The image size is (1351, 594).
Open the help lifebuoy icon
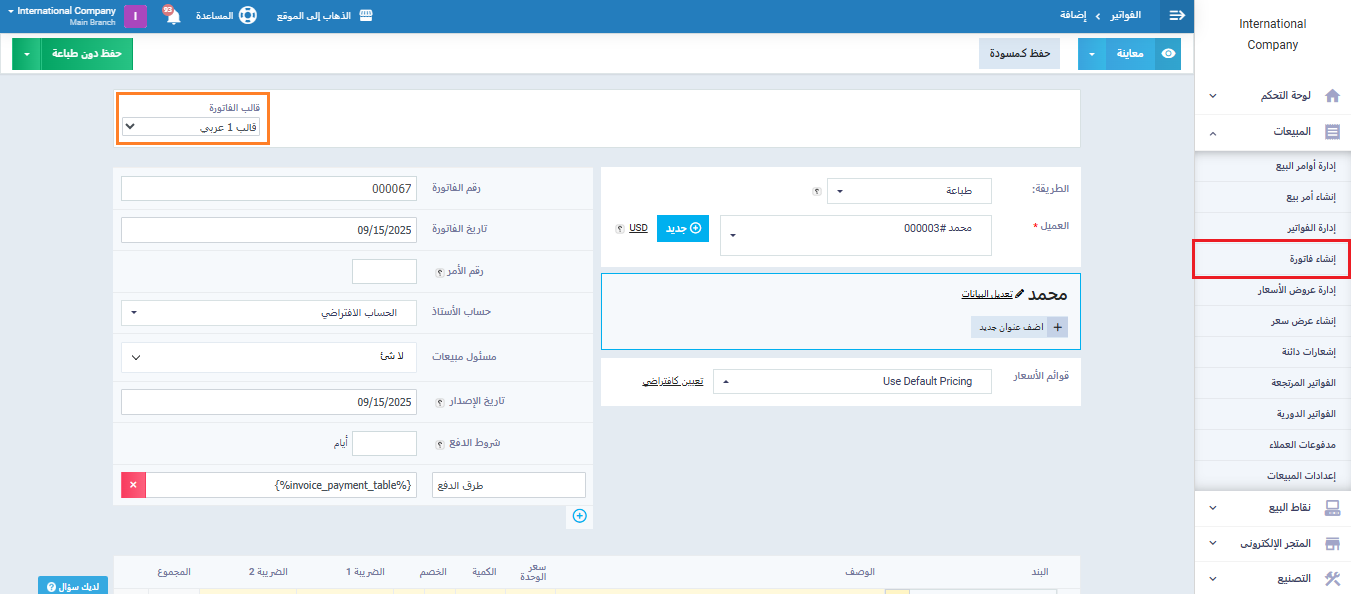(x=248, y=16)
